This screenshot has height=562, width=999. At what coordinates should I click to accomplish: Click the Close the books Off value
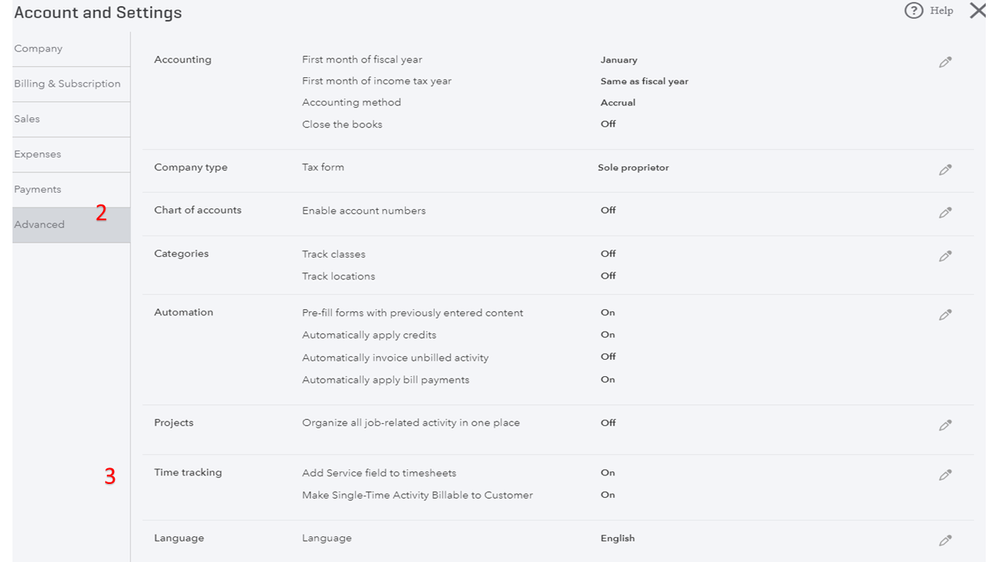pyautogui.click(x=608, y=124)
